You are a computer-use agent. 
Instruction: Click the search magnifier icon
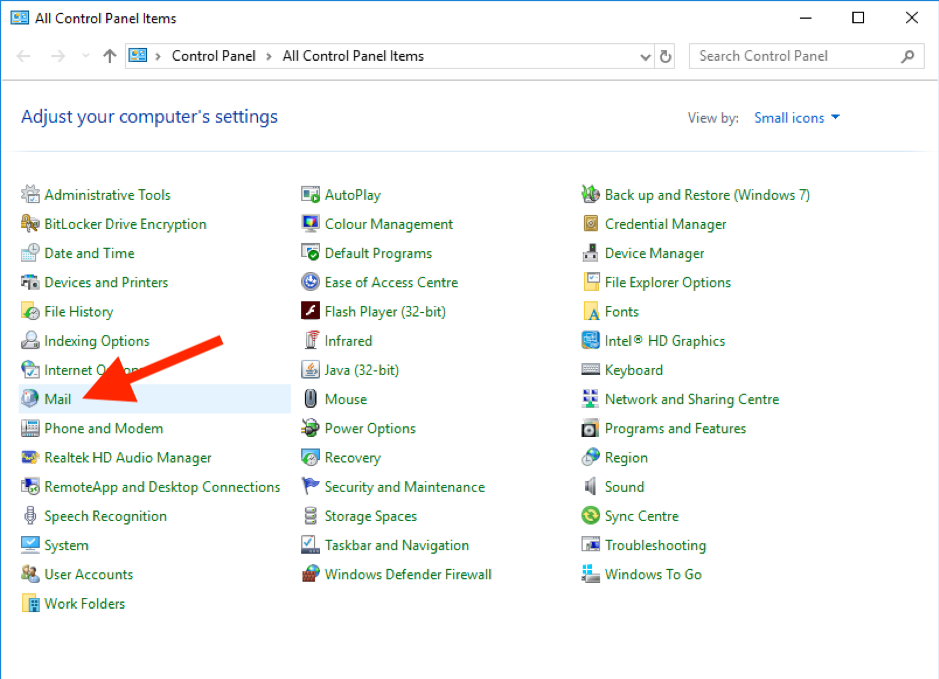tap(907, 56)
